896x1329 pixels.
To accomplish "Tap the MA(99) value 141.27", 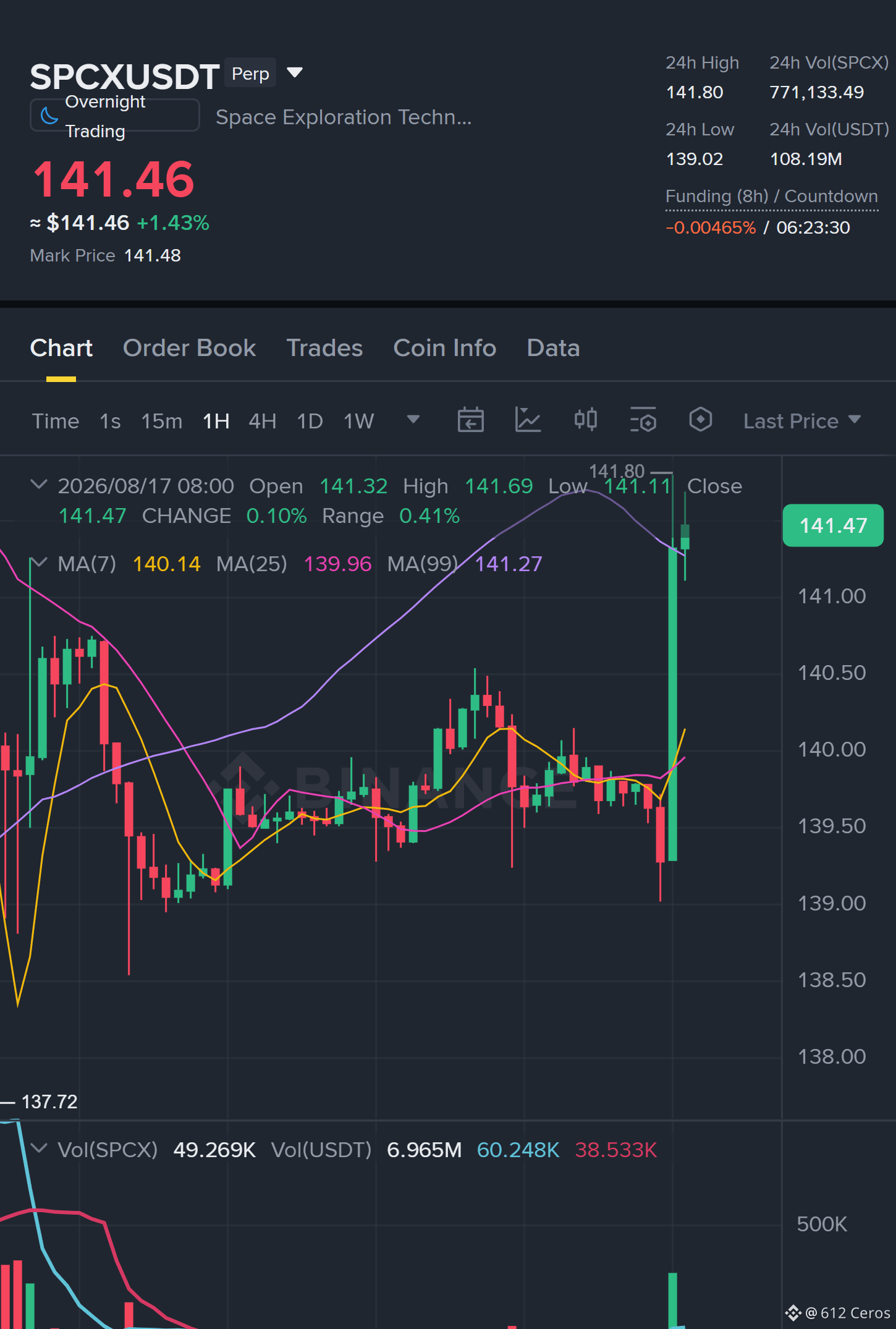I will (x=508, y=564).
